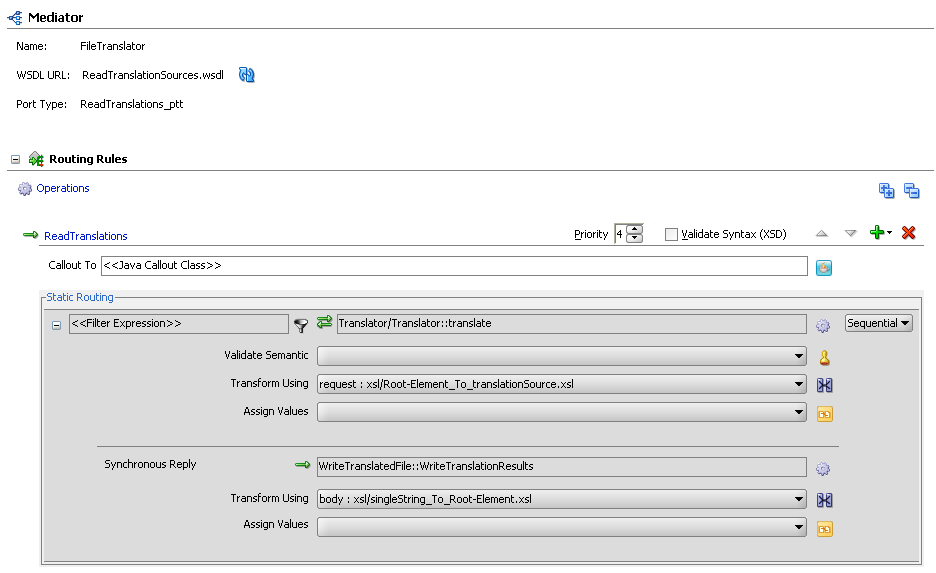Enable Validate Syntax (XSD) checkbox
Image resolution: width=936 pixels, height=573 pixels.
[672, 234]
